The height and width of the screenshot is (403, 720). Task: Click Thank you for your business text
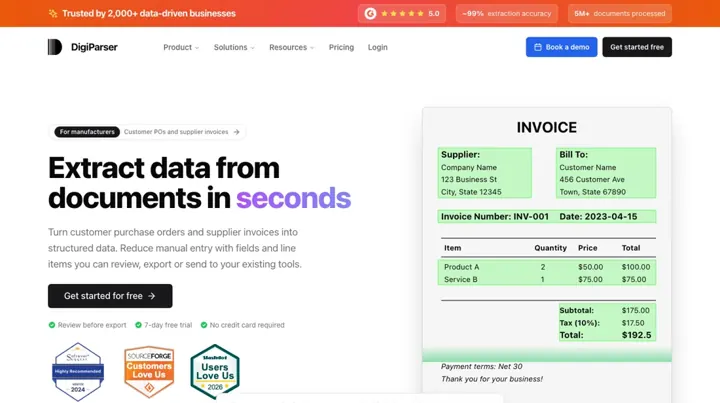pos(492,379)
